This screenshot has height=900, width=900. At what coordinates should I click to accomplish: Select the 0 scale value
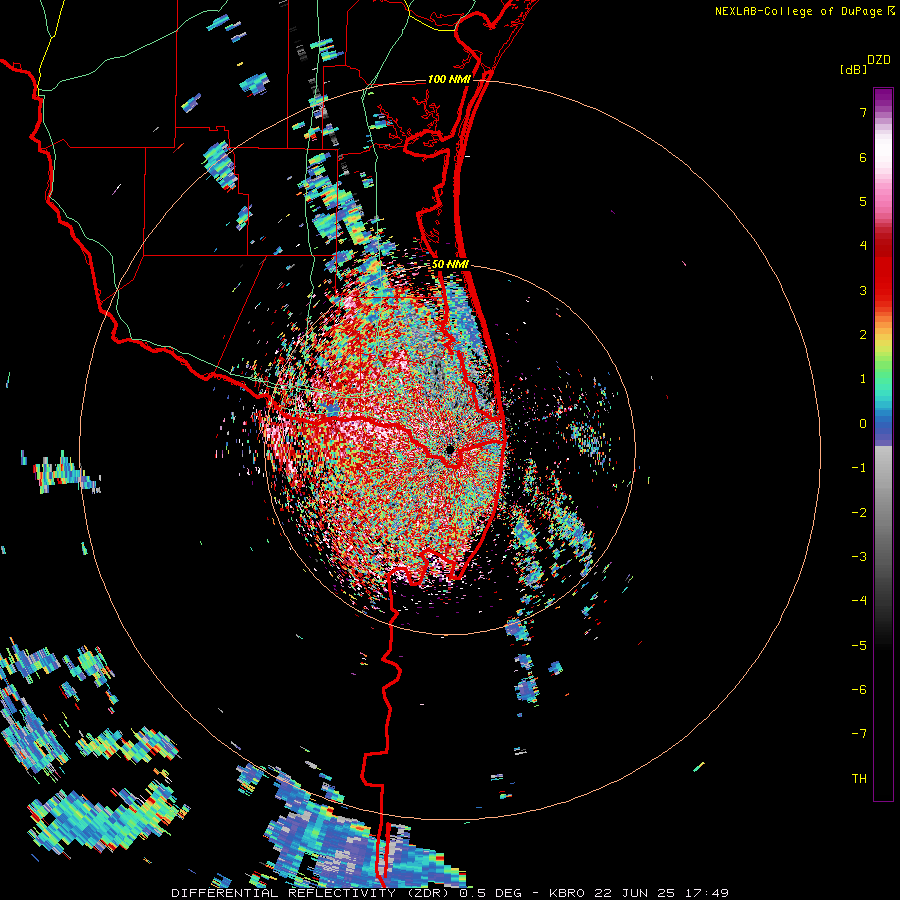click(x=863, y=424)
